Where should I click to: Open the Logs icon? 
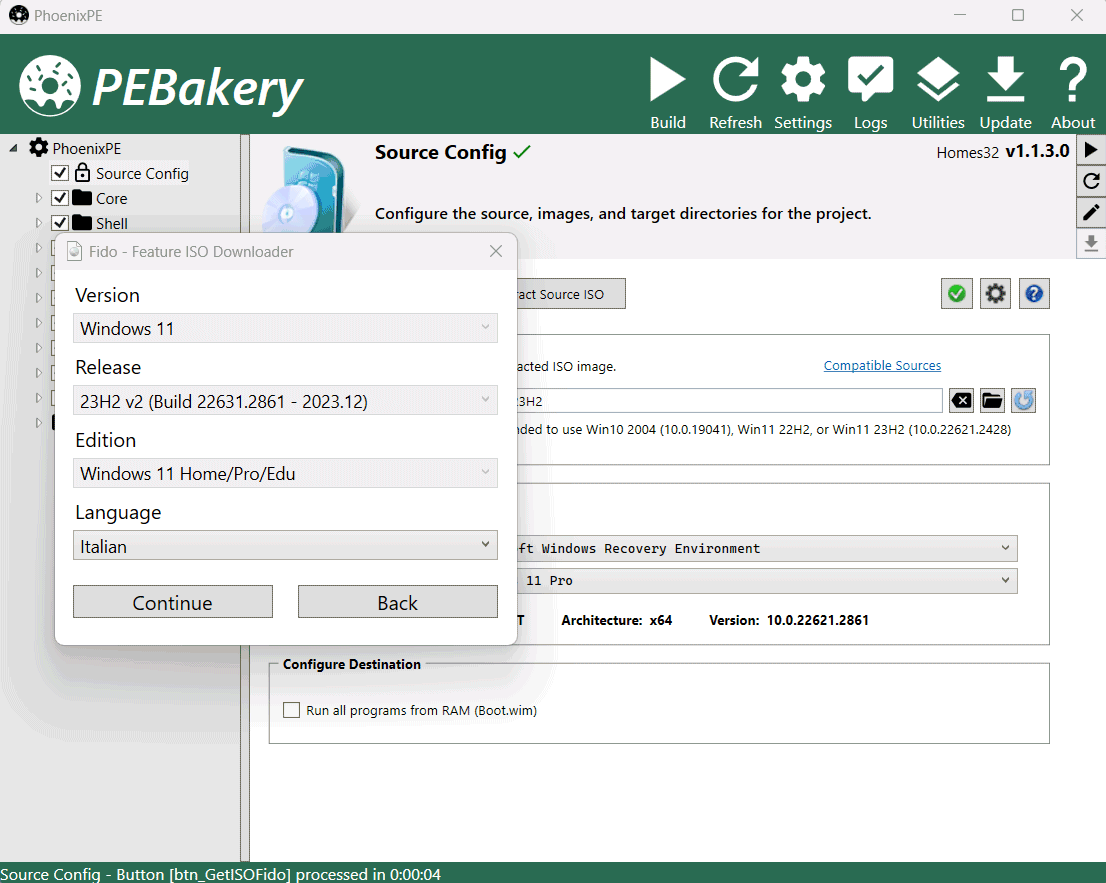(x=870, y=78)
